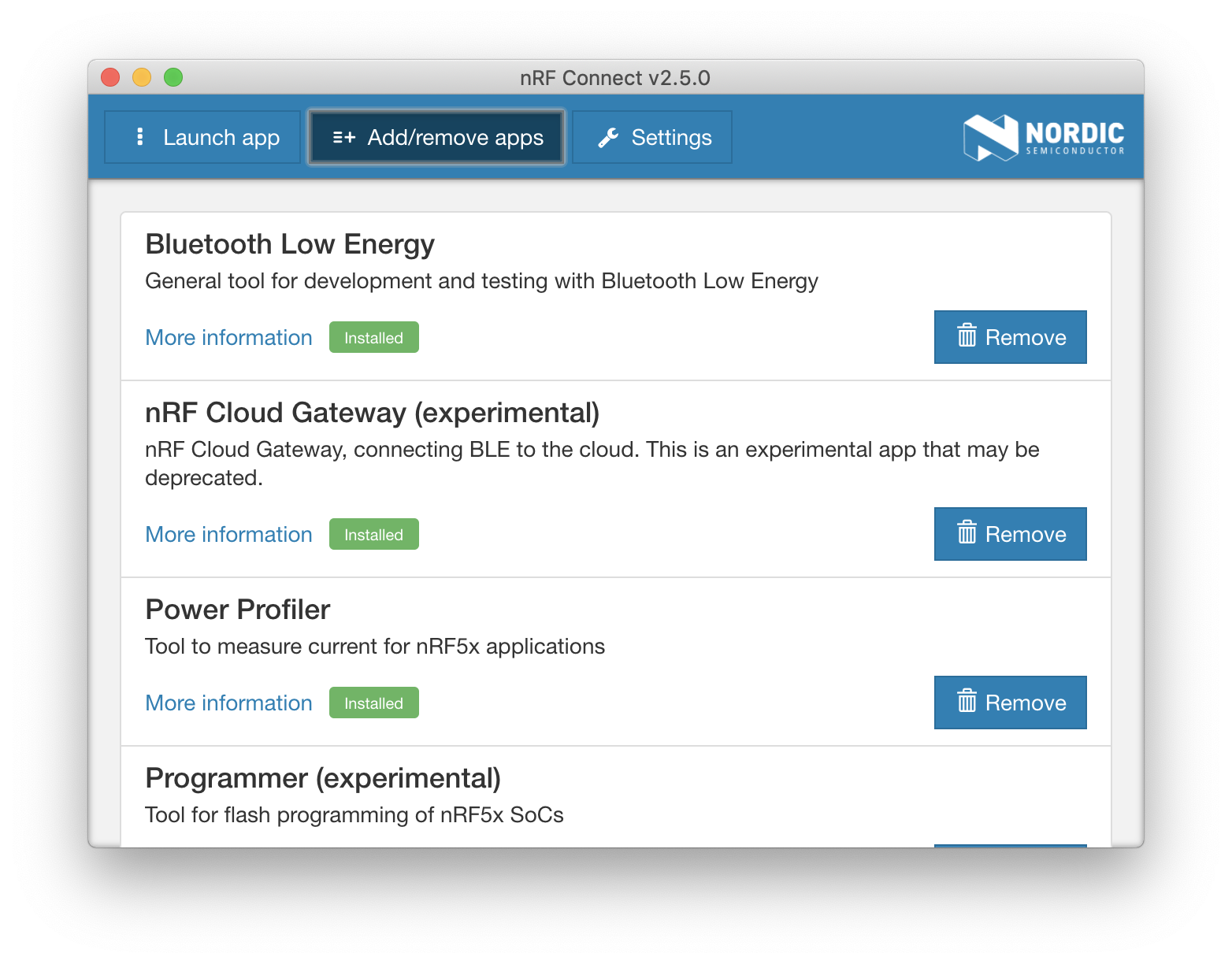Click the trash icon for nRF Cloud Gateway
The width and height of the screenshot is (1232, 964).
click(967, 533)
